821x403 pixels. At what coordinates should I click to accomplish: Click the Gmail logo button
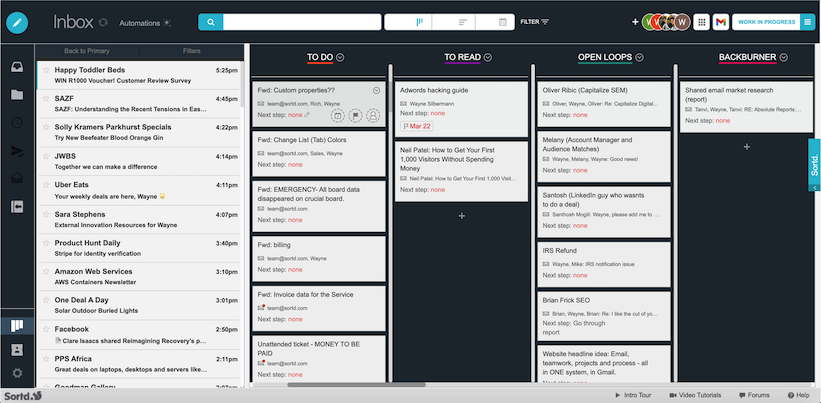click(x=721, y=22)
